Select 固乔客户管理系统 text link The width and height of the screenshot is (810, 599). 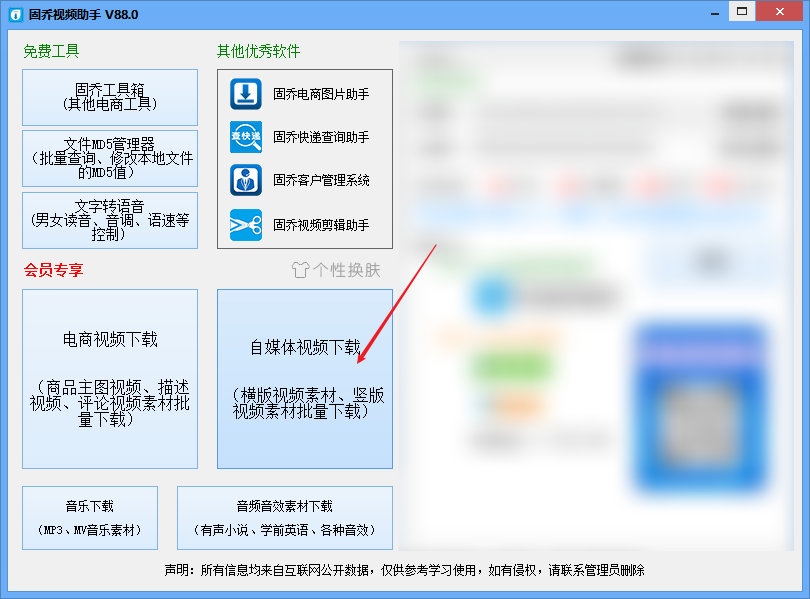pyautogui.click(x=321, y=180)
